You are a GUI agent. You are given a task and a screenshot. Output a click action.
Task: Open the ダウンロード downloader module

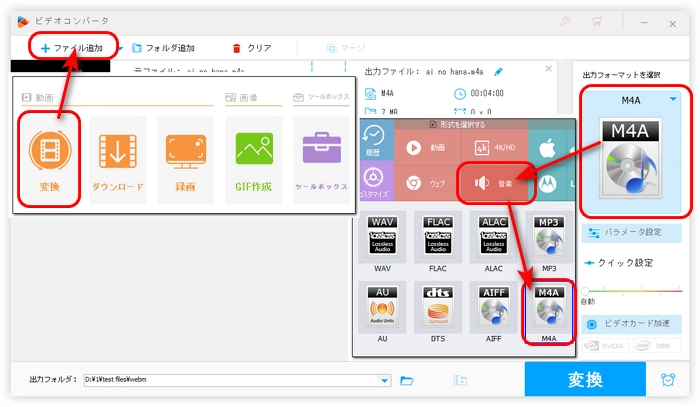click(x=117, y=160)
